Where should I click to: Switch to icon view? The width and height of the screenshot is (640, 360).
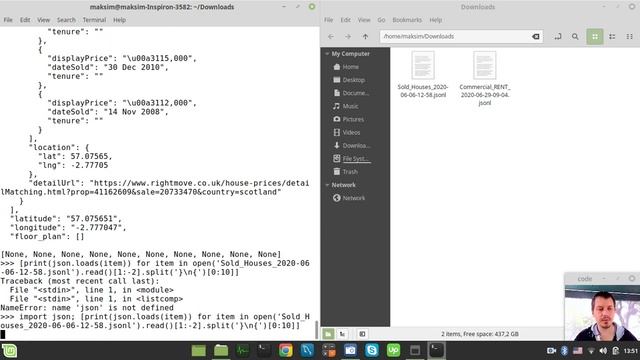point(595,36)
